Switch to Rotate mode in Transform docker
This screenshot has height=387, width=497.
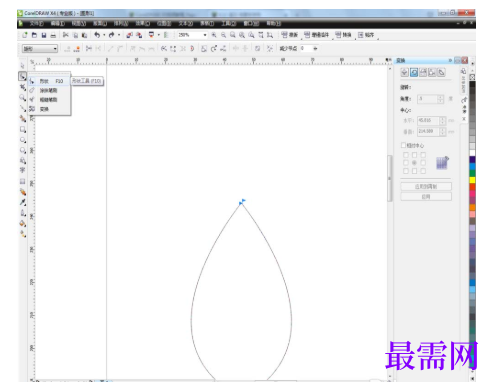click(x=414, y=72)
